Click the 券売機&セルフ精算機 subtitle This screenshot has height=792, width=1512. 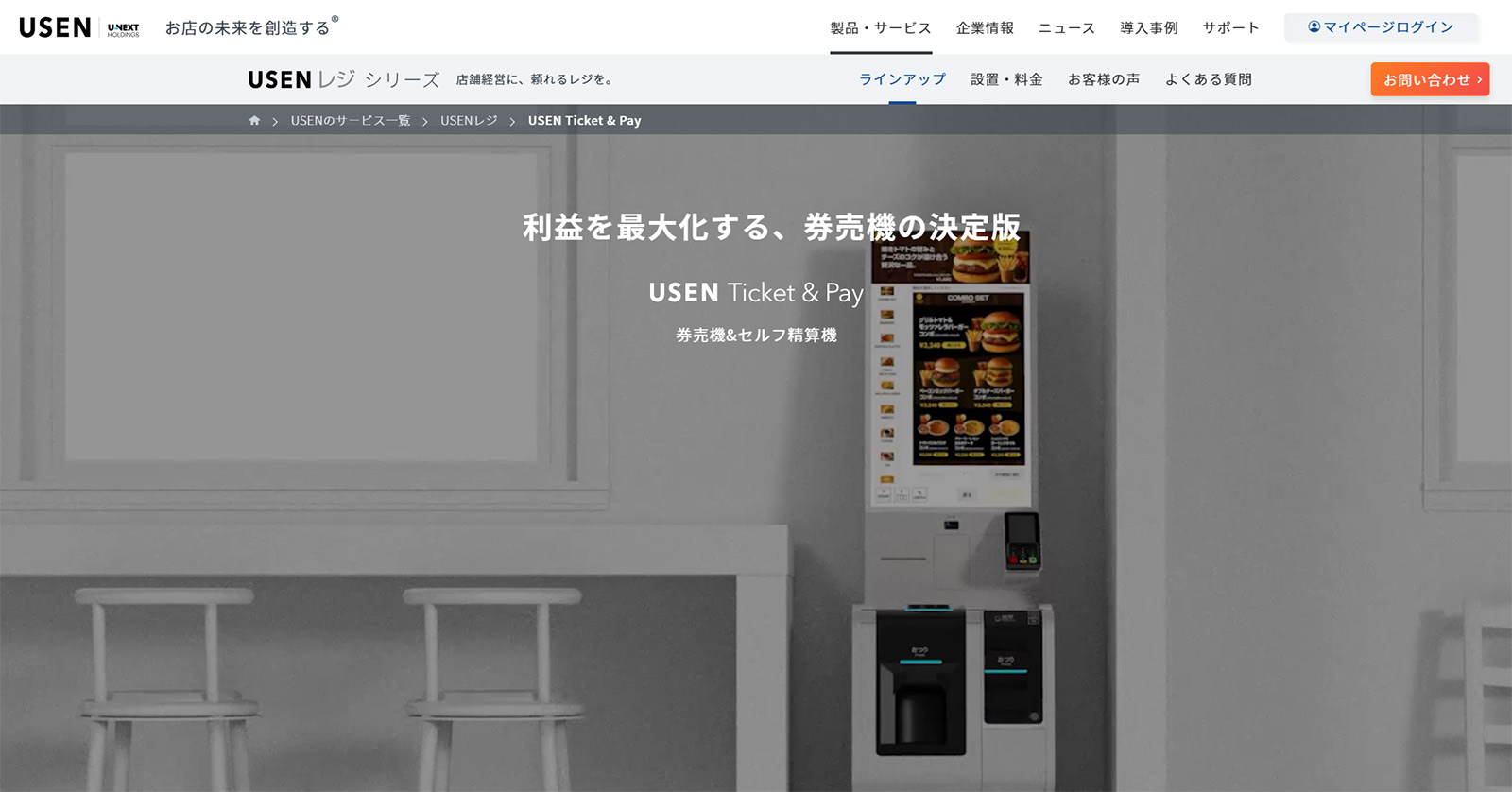(756, 335)
